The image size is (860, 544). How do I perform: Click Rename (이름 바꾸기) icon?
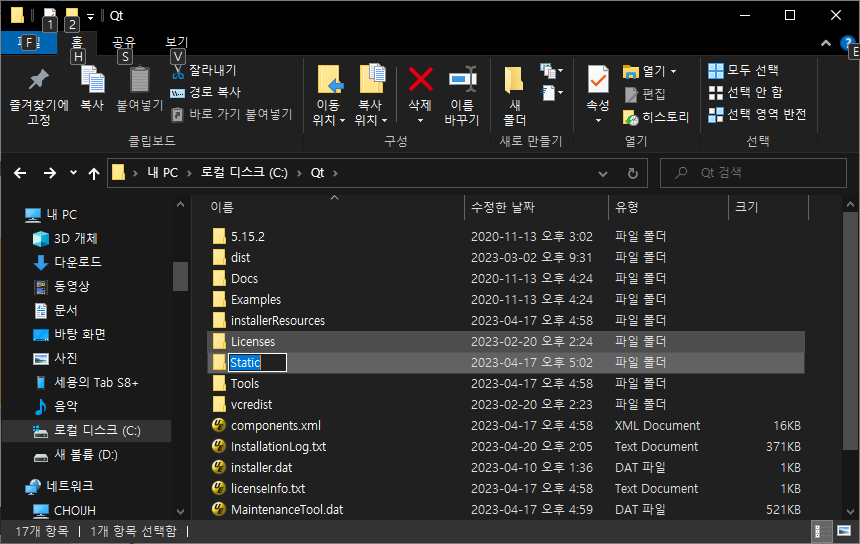(x=462, y=80)
